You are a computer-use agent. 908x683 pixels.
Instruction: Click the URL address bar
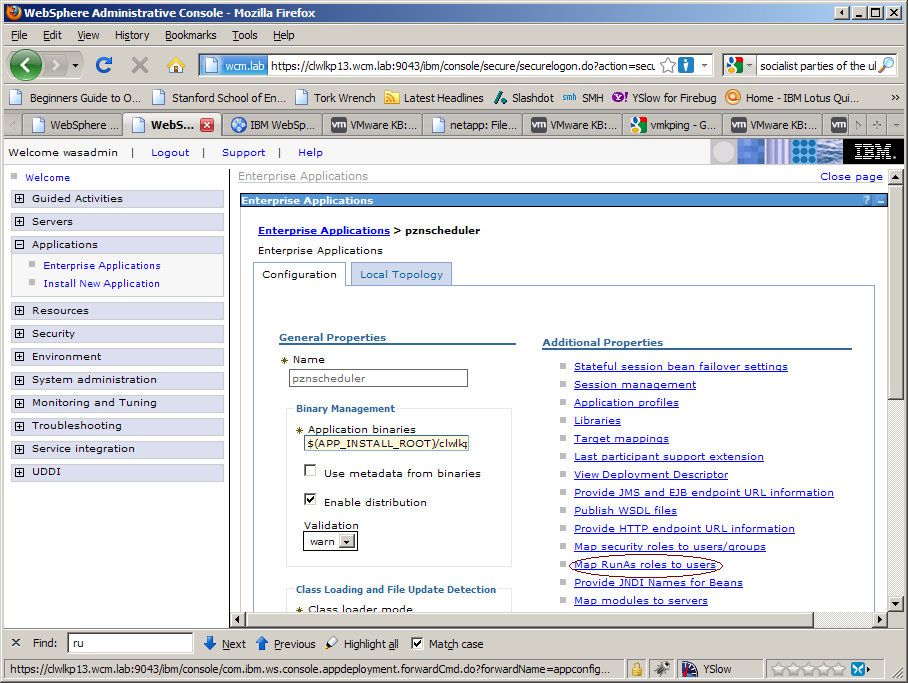463,65
